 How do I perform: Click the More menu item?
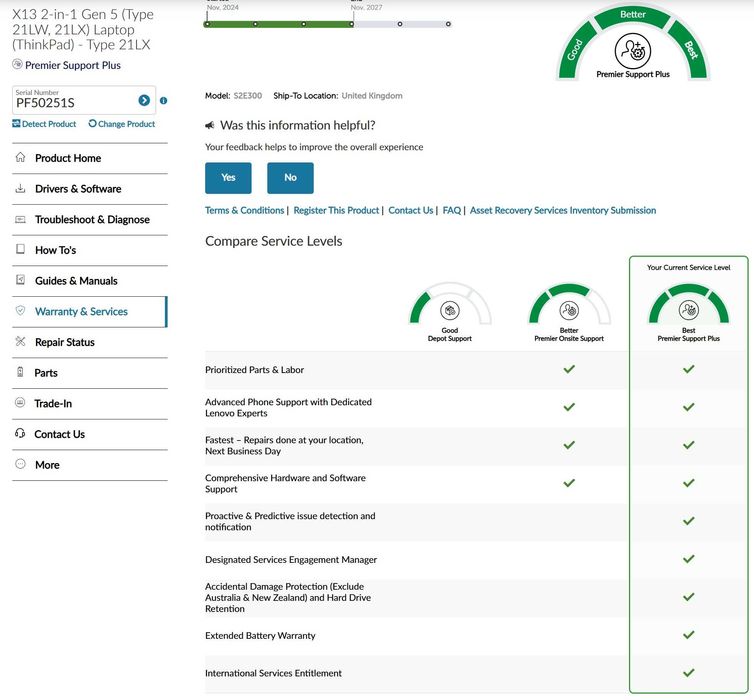(x=47, y=465)
